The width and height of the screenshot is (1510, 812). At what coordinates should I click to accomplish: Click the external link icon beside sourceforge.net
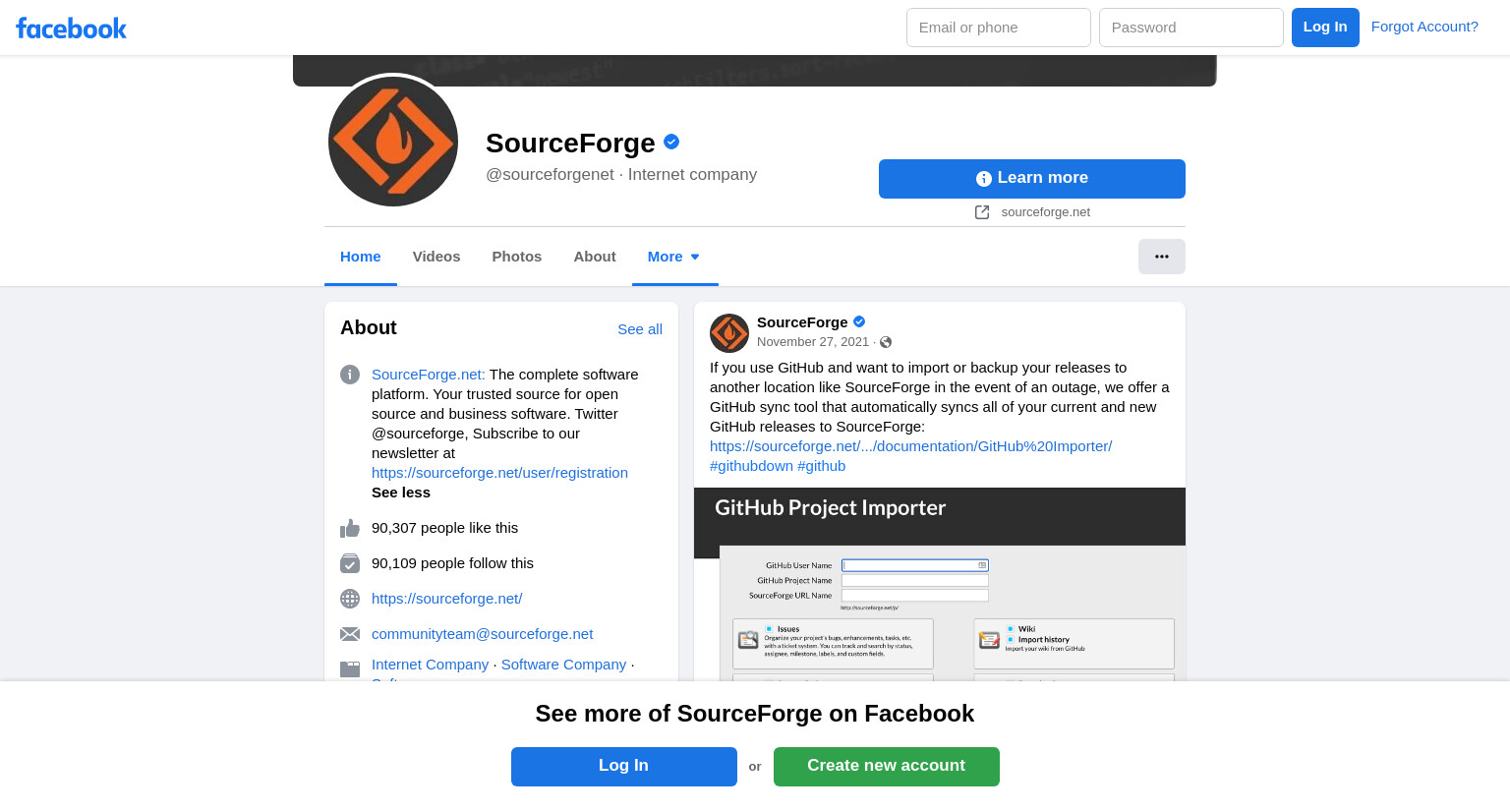(982, 212)
